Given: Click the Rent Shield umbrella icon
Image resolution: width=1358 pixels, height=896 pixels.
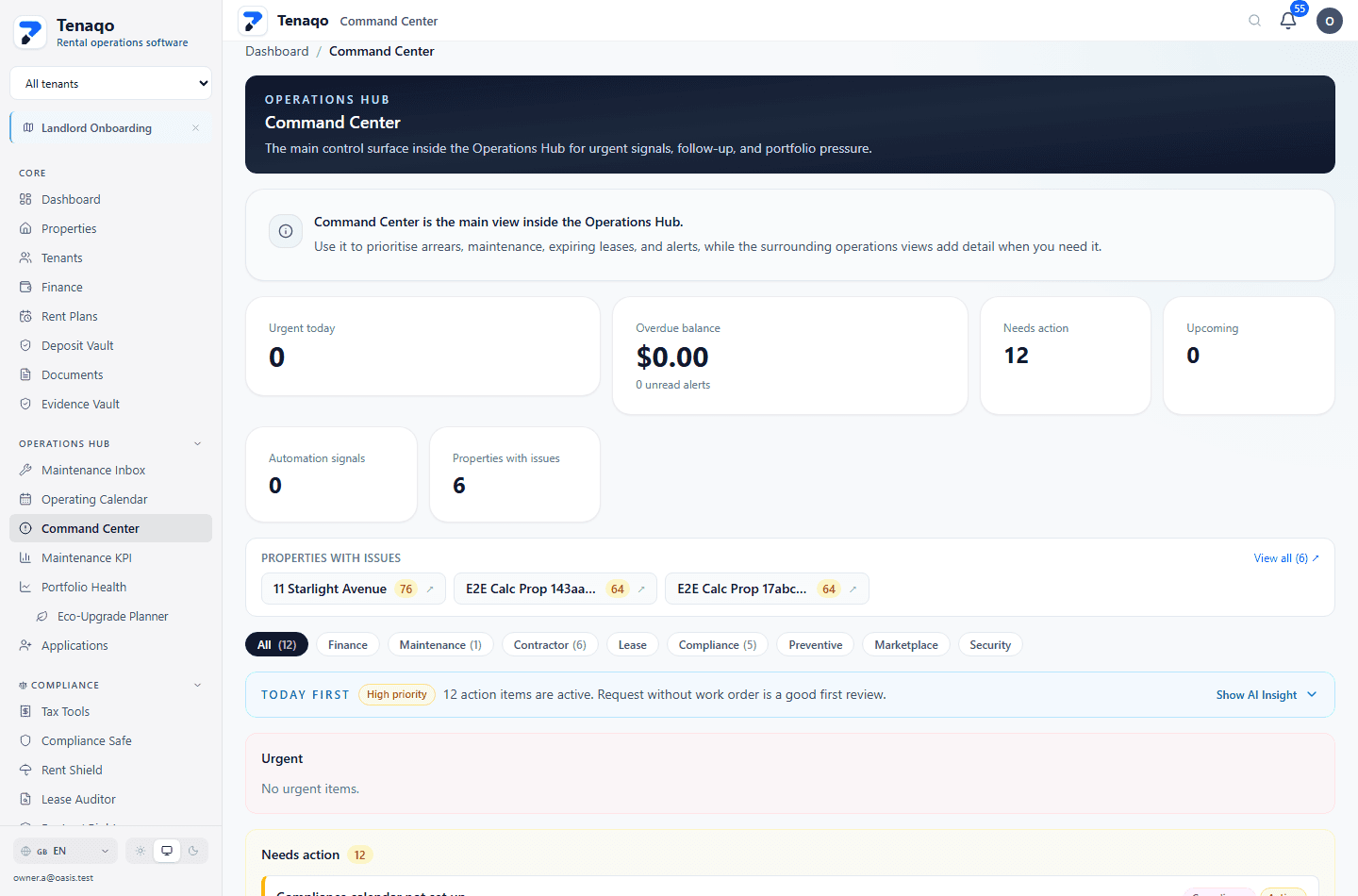Looking at the screenshot, I should tap(25, 770).
